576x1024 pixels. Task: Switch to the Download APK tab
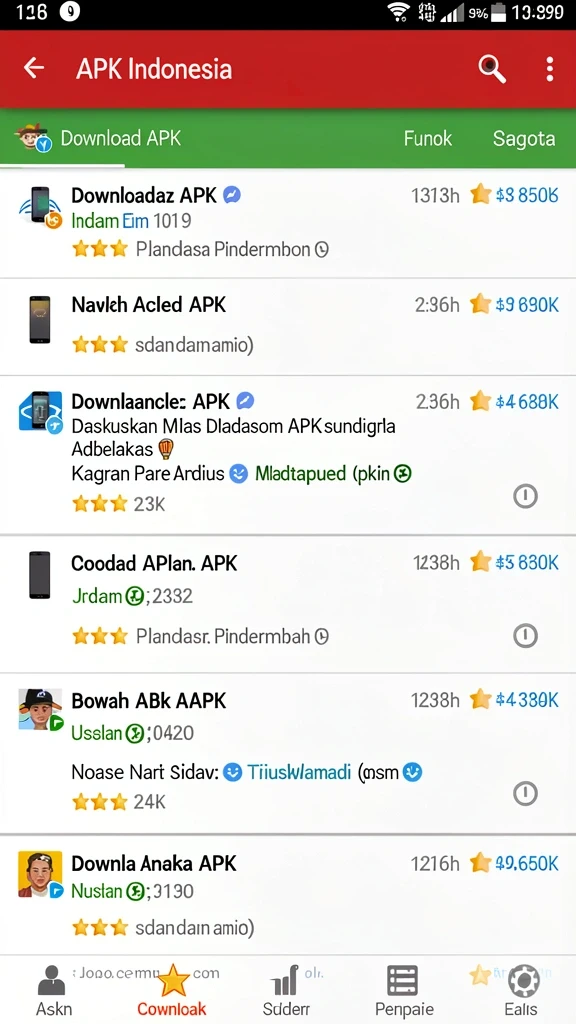tap(98, 138)
